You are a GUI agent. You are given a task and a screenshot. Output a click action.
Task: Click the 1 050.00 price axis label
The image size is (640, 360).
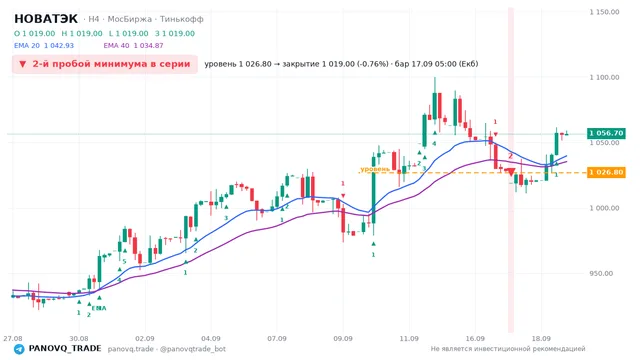[x=604, y=143]
